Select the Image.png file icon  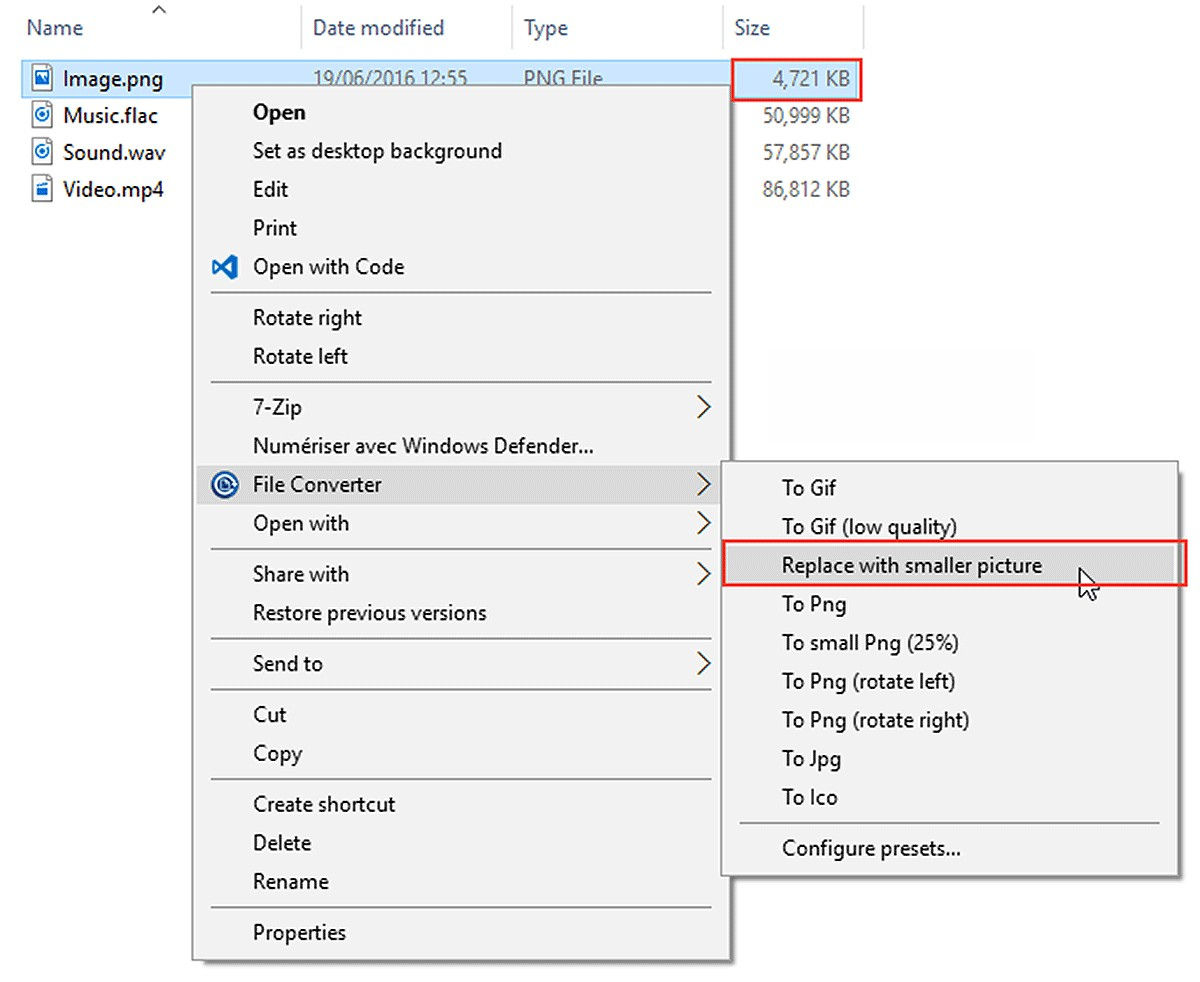coord(42,78)
